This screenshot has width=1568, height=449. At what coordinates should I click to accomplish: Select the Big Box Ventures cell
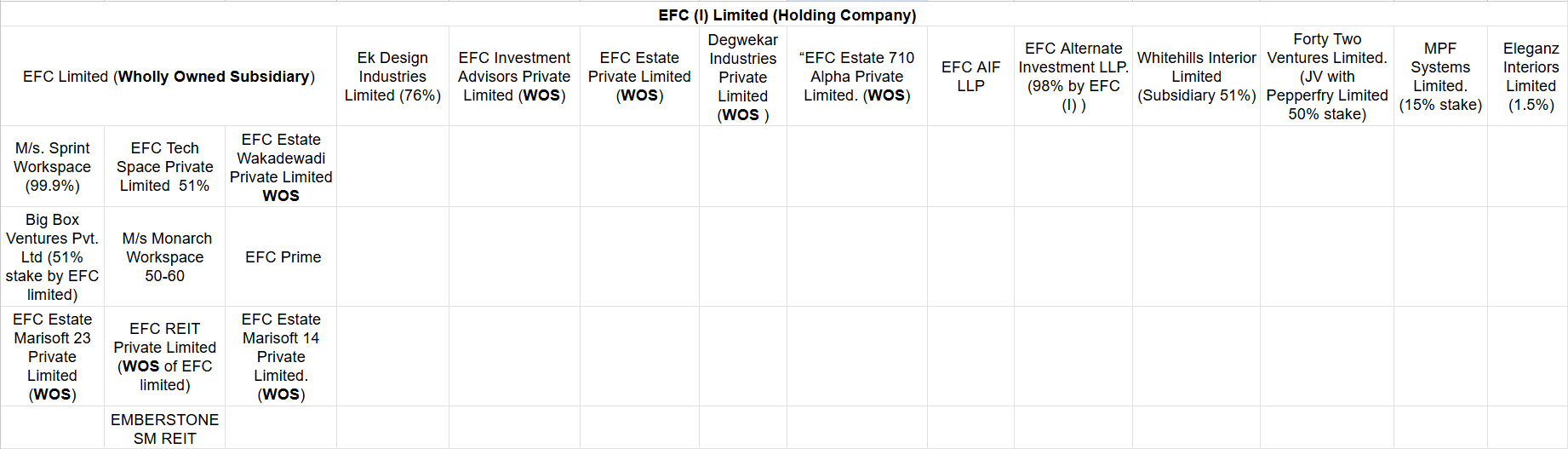[x=52, y=256]
